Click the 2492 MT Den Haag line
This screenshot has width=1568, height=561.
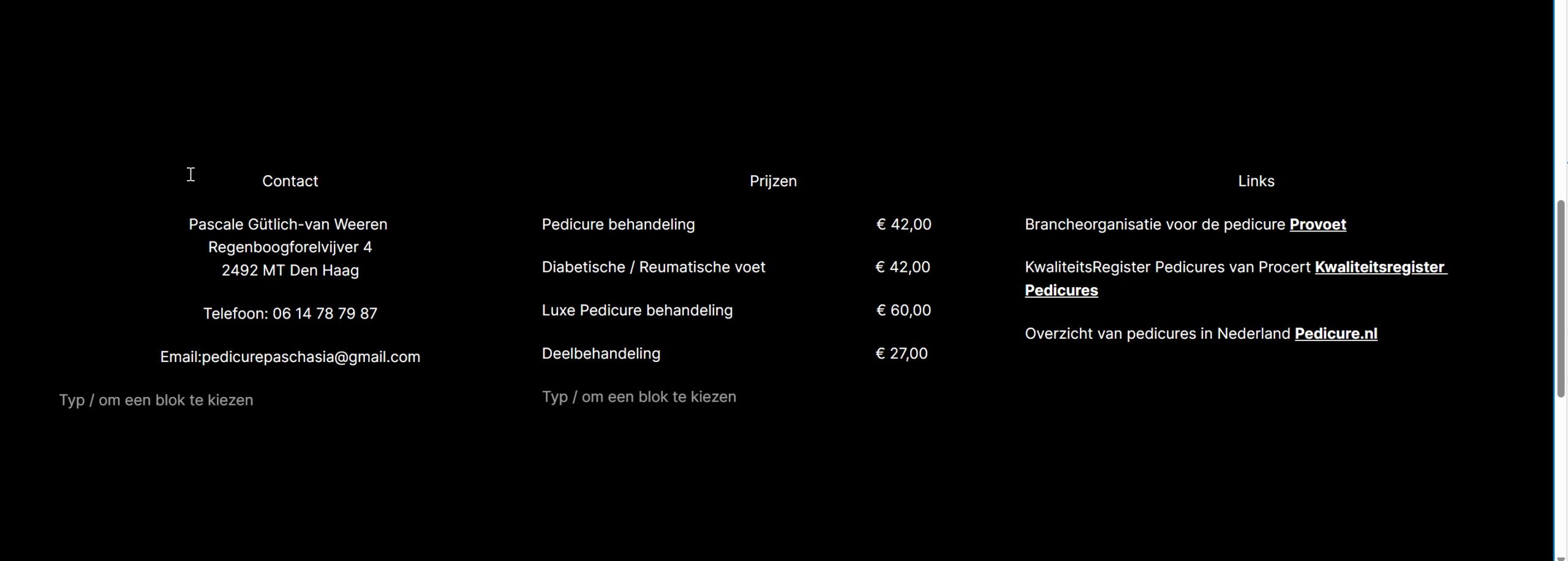tap(290, 271)
